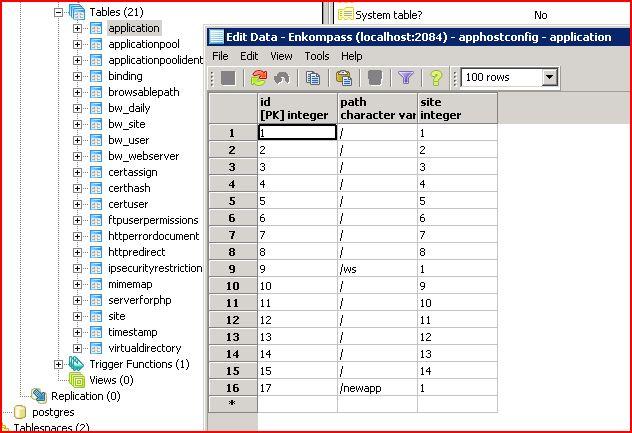Click the table icon beside certhash
Screen dimensions: 632x433
pyautogui.click(x=96, y=188)
